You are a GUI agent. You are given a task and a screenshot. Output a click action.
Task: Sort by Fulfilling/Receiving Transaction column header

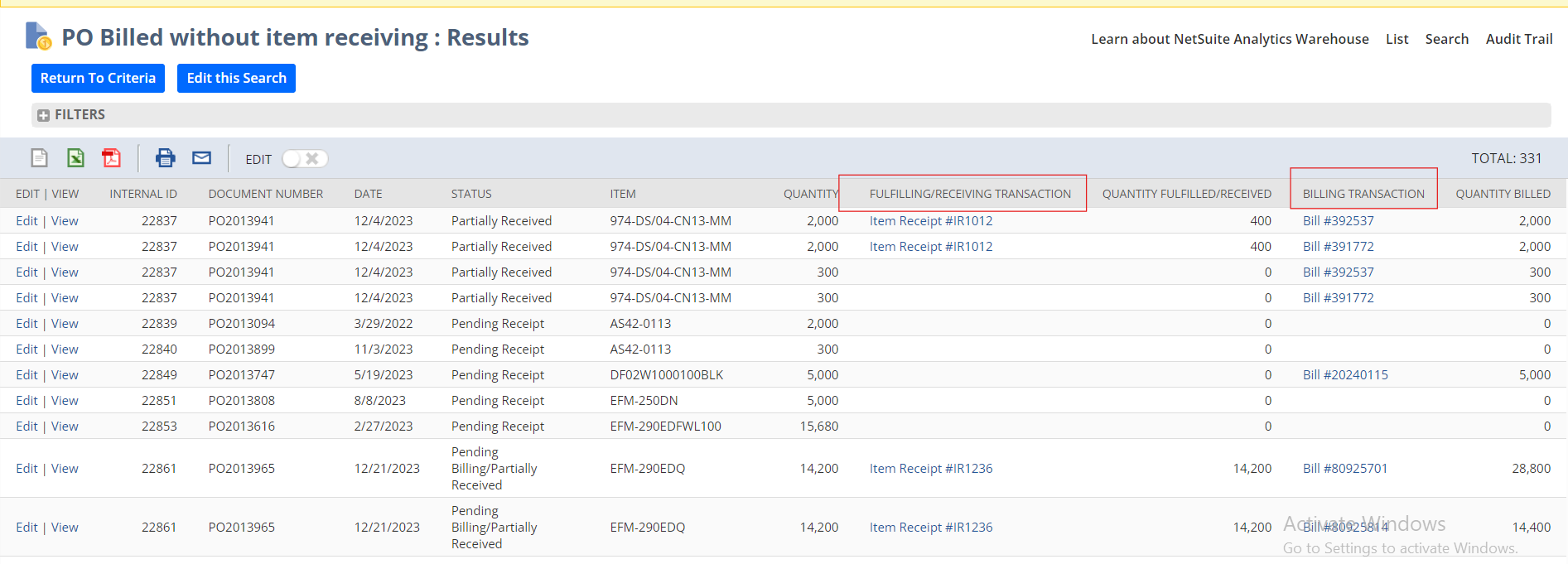969,194
